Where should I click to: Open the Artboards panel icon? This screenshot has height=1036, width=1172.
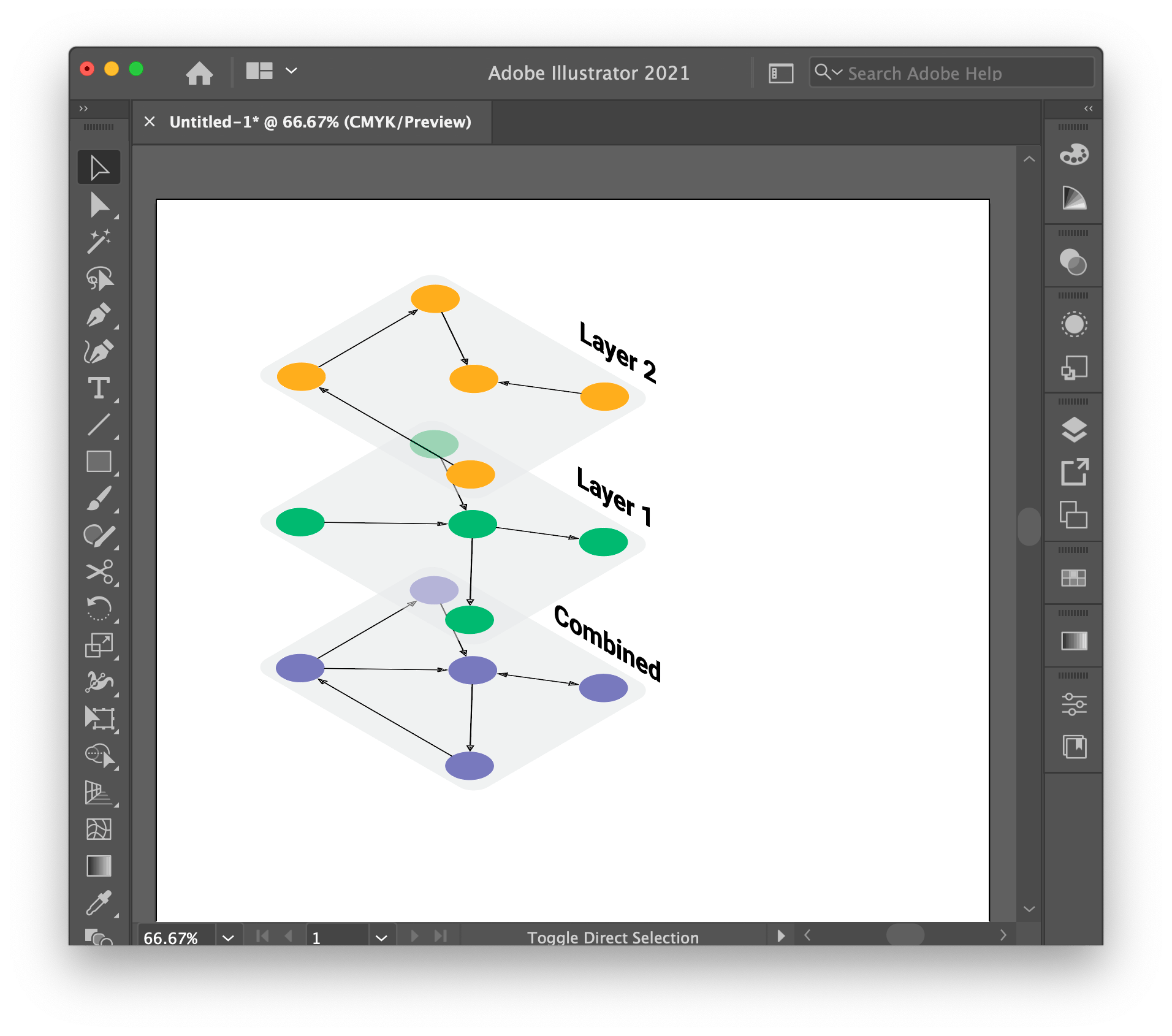(x=1074, y=515)
